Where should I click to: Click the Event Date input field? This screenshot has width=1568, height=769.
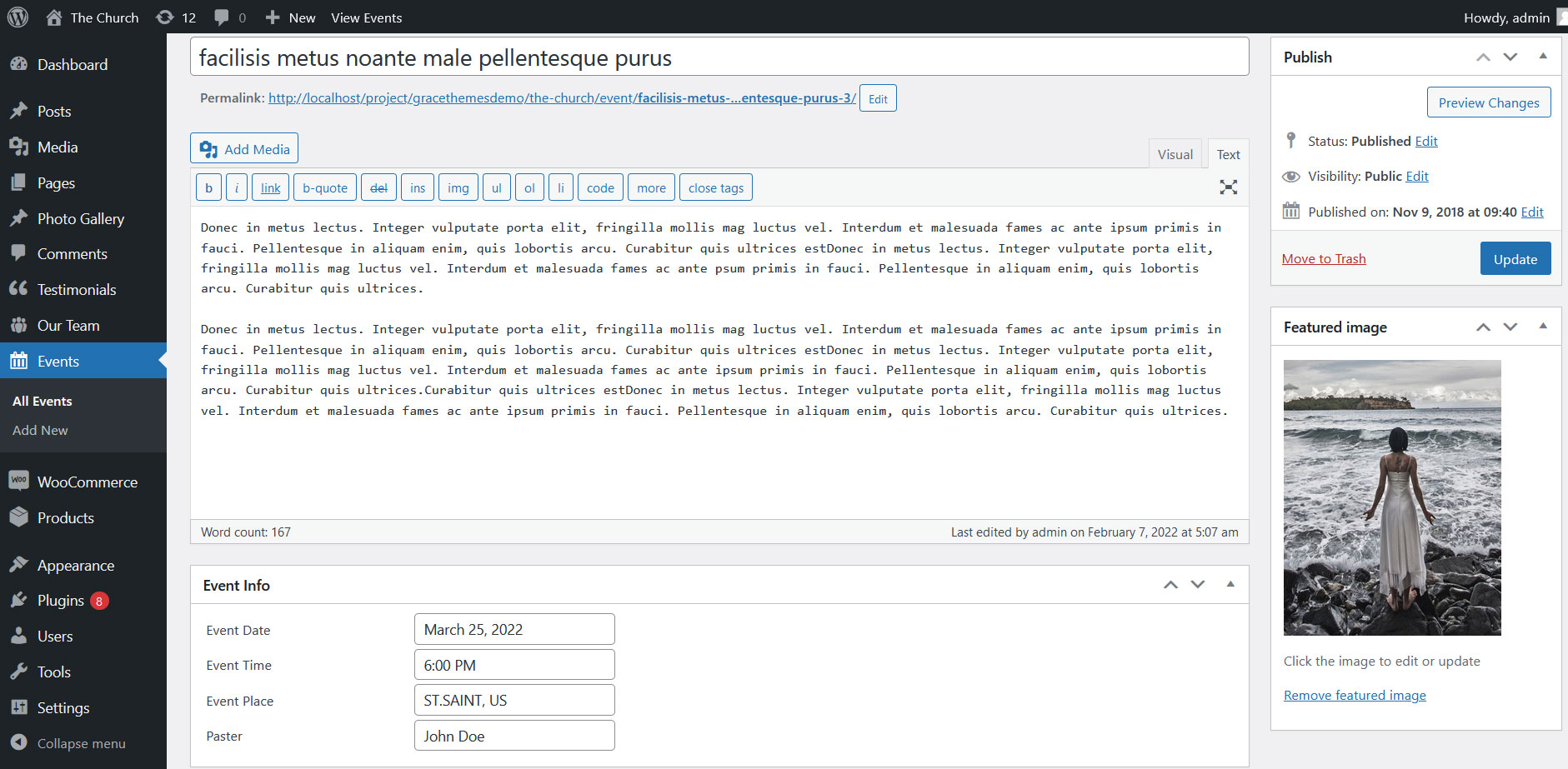tap(514, 629)
